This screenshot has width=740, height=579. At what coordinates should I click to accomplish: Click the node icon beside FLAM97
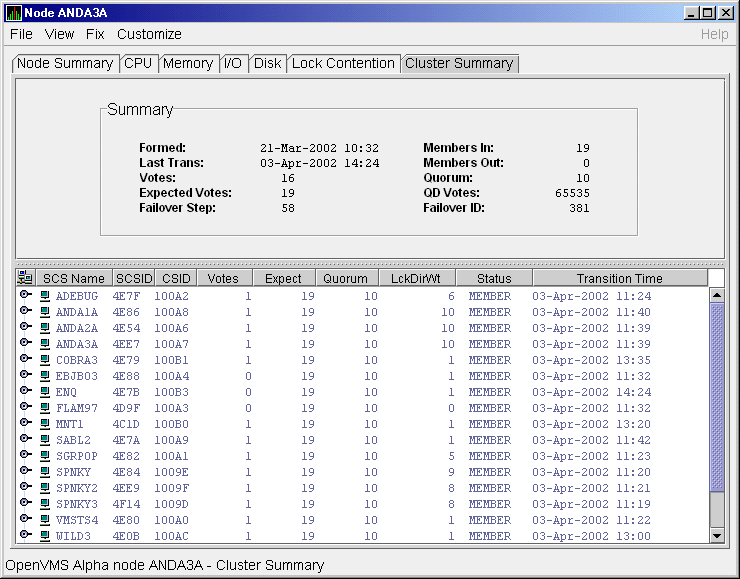click(x=44, y=408)
